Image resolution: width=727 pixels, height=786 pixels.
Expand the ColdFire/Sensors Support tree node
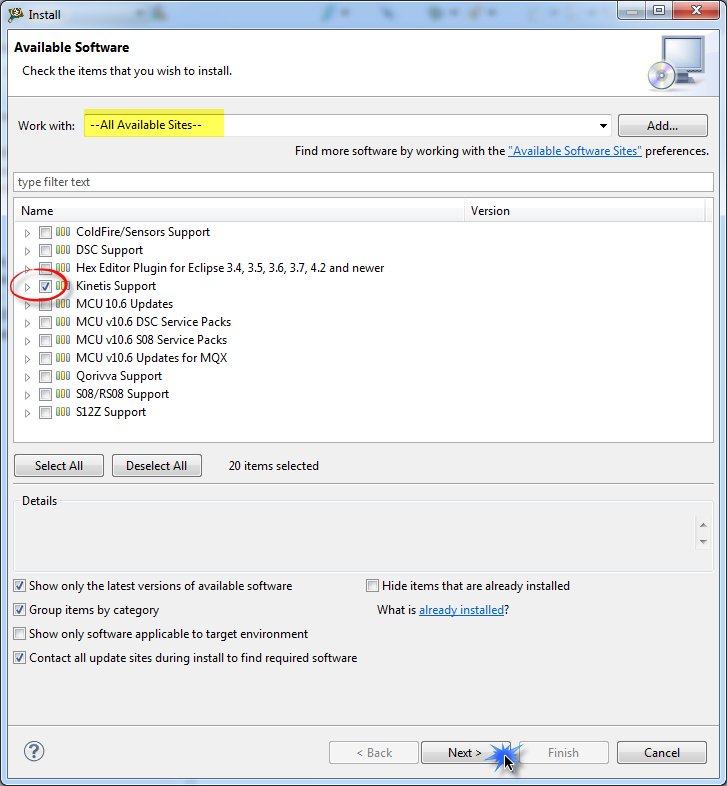tap(28, 233)
